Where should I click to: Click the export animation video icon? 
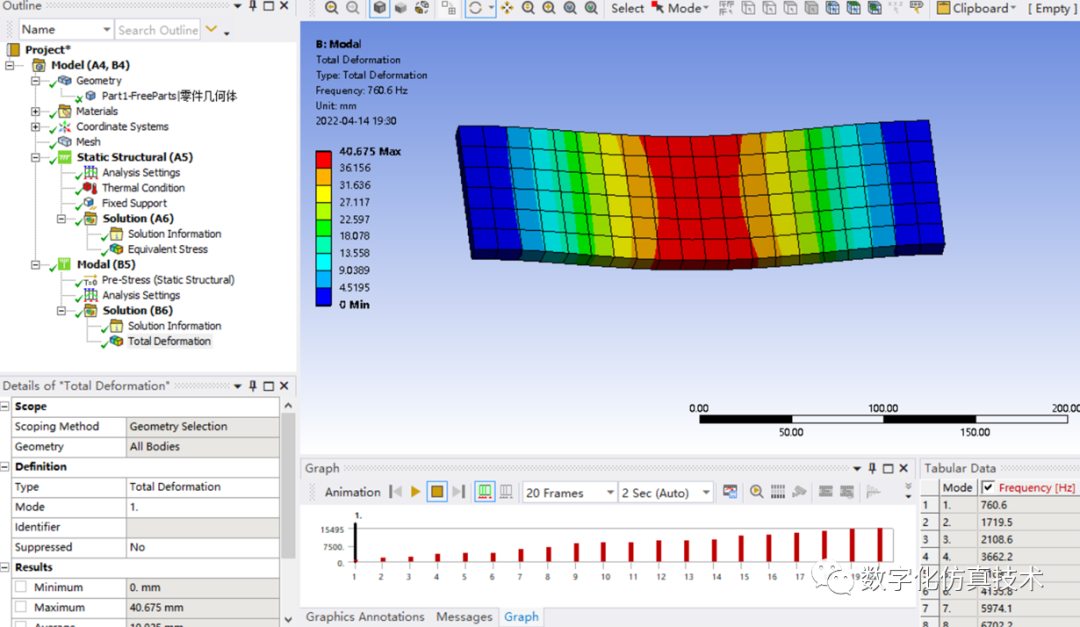point(730,492)
